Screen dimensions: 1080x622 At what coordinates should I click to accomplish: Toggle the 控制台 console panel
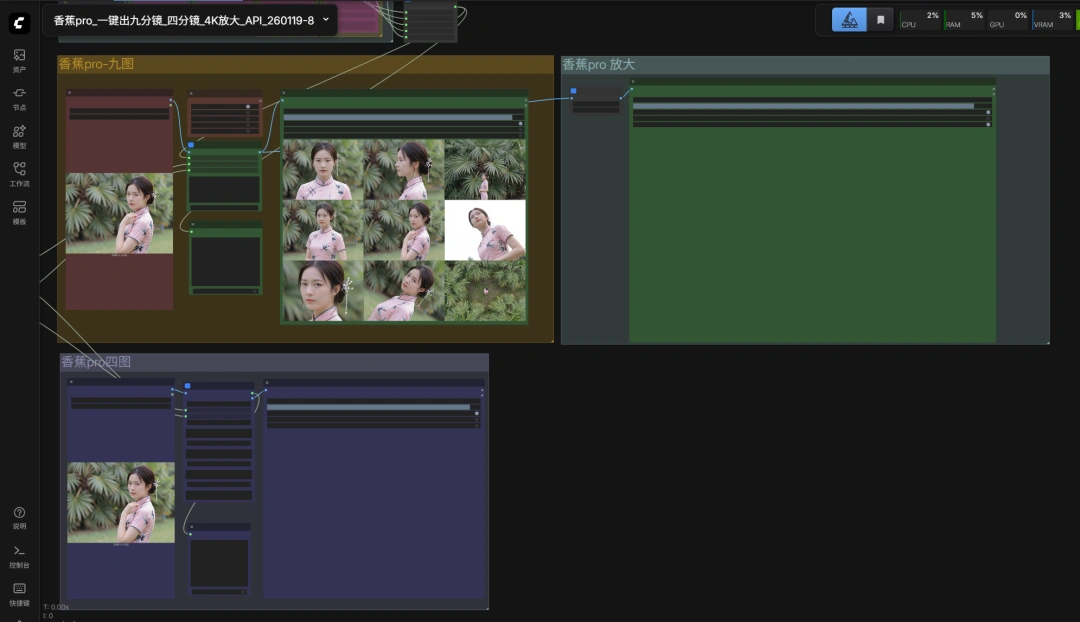[x=19, y=555]
